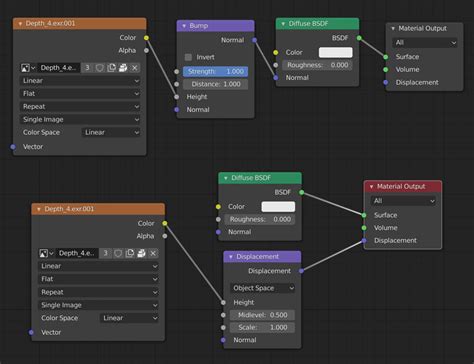
Task: Open Object Space dropdown on Displacement node
Action: tap(263, 288)
